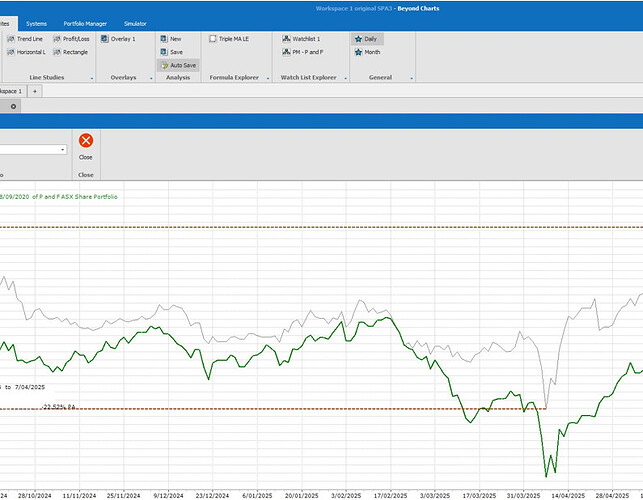
Task: Expand the Watch List Explorer group launcher
Action: coord(345,78)
